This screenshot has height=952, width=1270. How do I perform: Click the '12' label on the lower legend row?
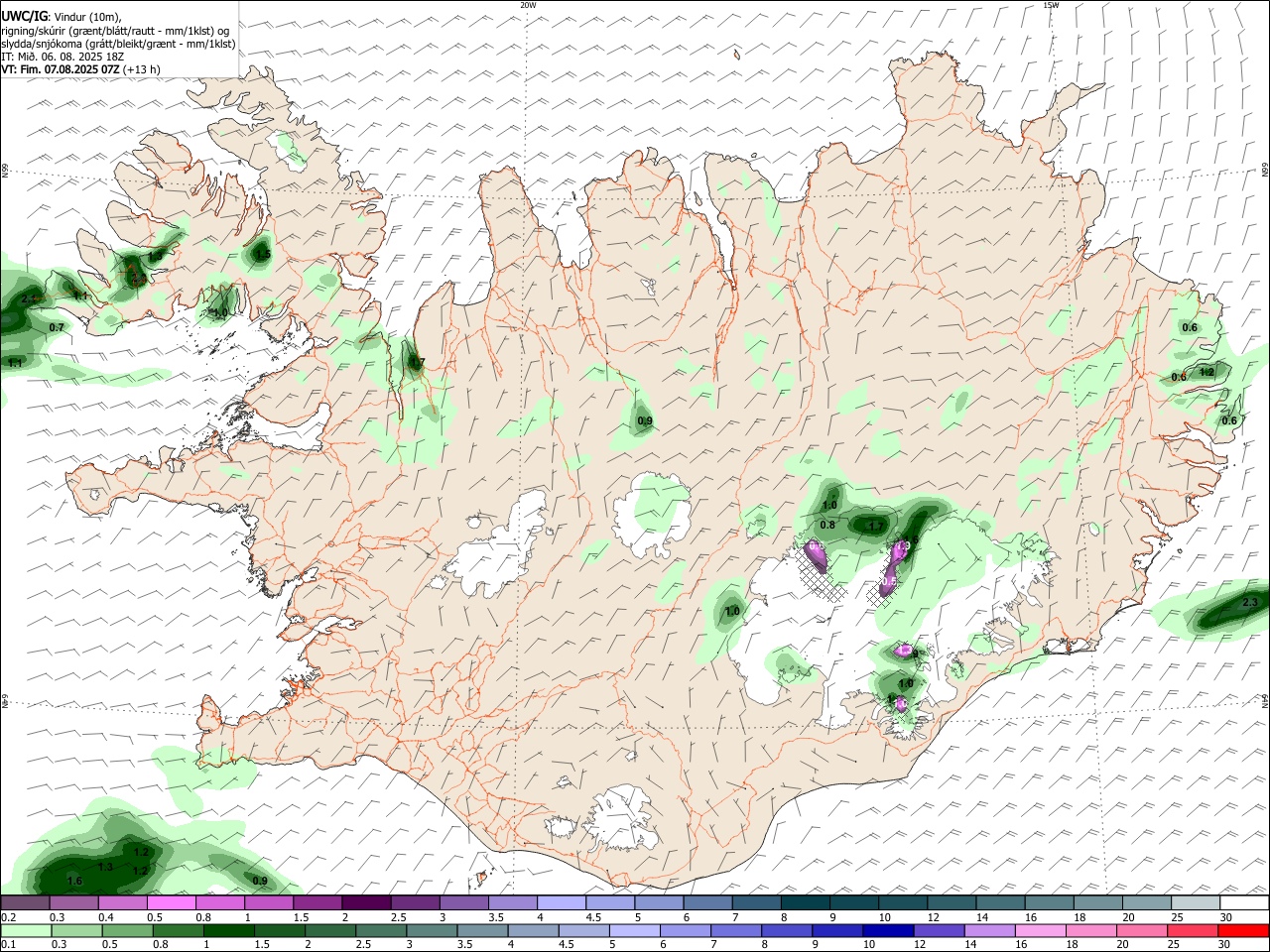pyautogui.click(x=920, y=944)
